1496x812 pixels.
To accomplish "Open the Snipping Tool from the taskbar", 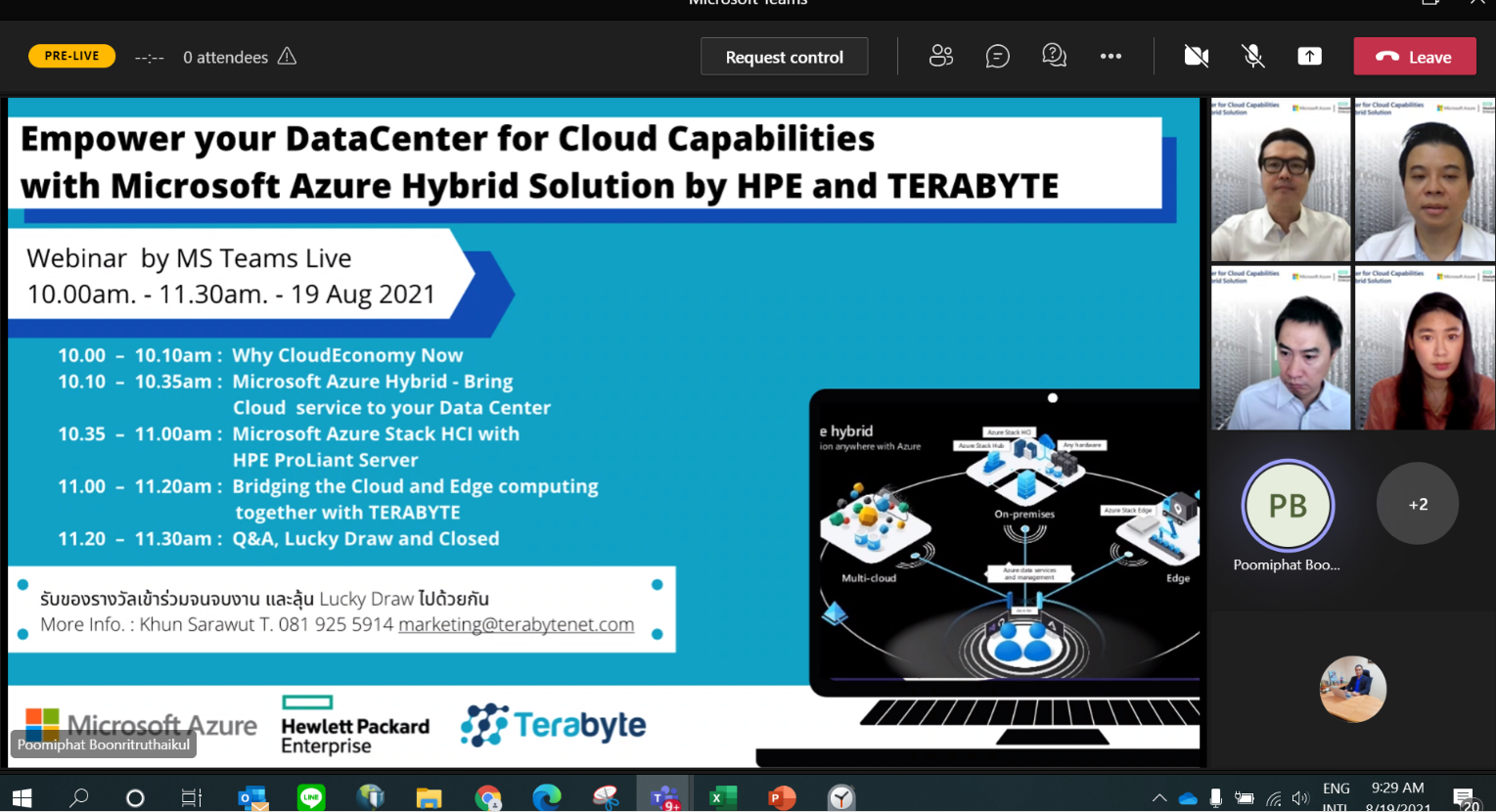I will pyautogui.click(x=606, y=798).
